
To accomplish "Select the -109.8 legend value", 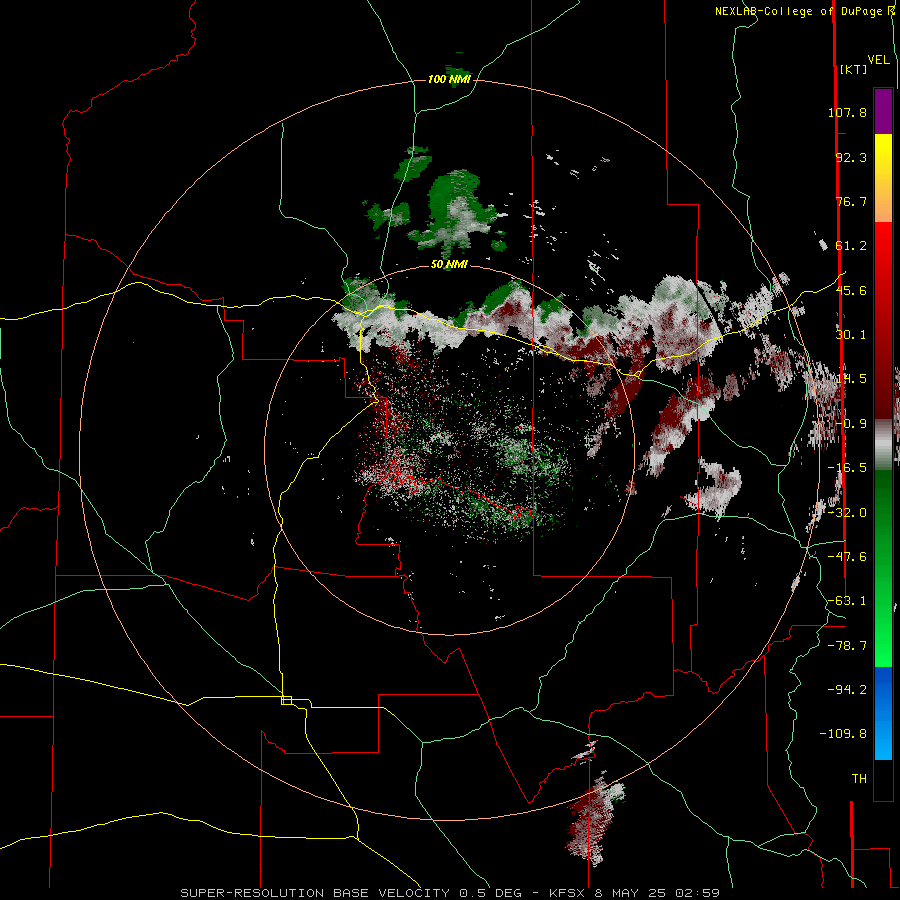I will click(843, 734).
